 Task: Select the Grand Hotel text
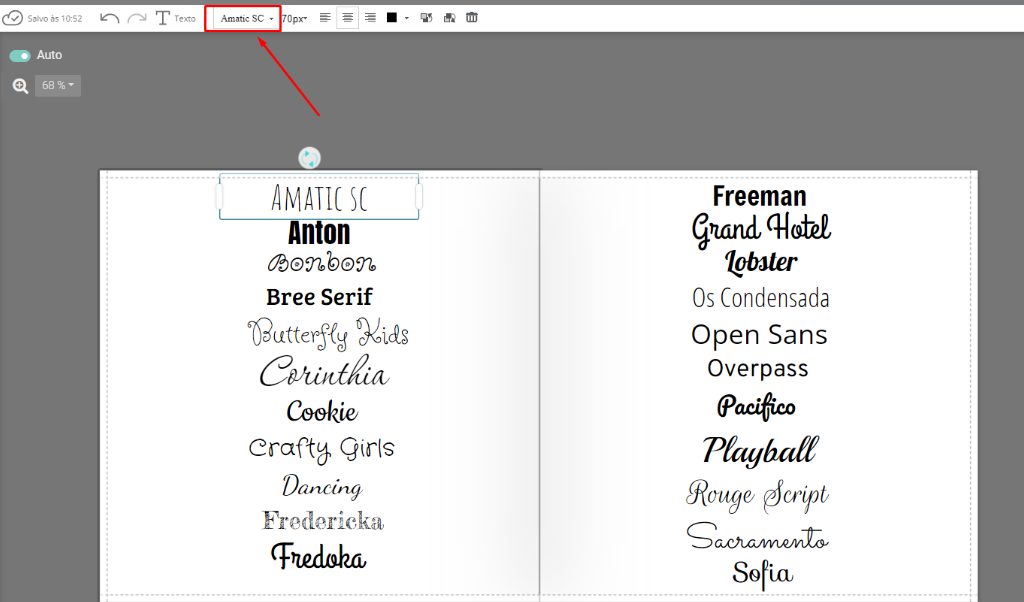point(761,229)
